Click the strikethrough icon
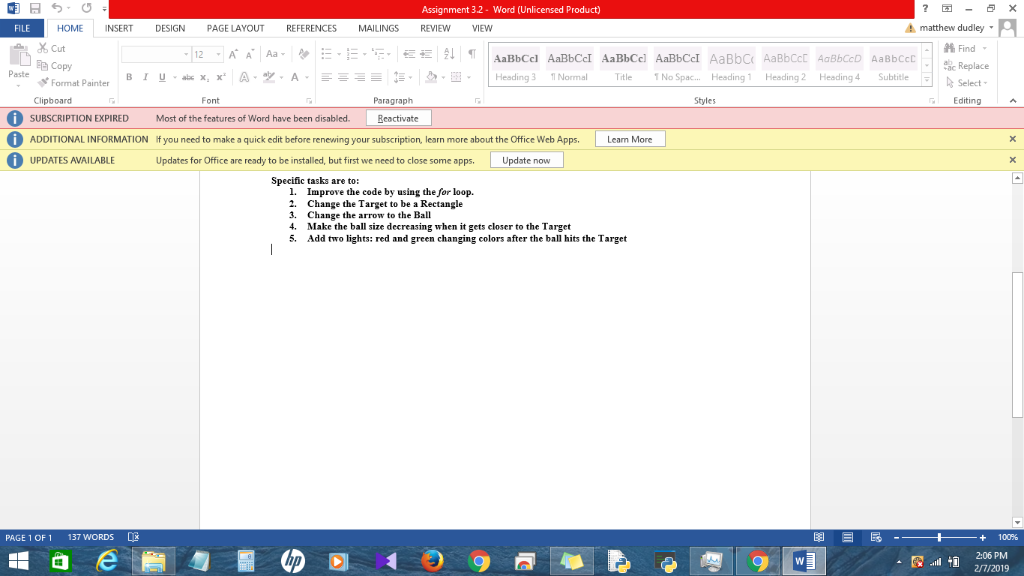Image resolution: width=1024 pixels, height=576 pixels. click(x=188, y=76)
